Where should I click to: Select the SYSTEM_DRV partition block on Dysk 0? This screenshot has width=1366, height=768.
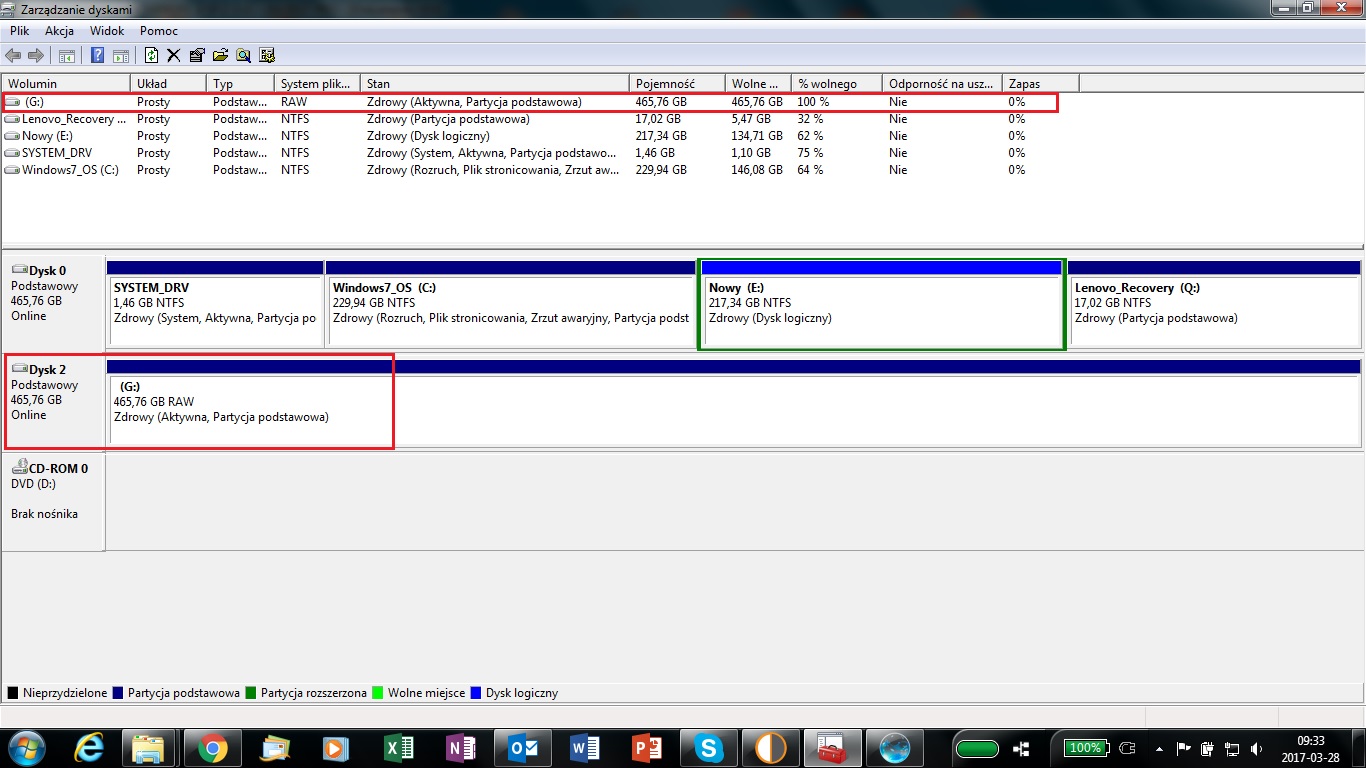tap(215, 304)
